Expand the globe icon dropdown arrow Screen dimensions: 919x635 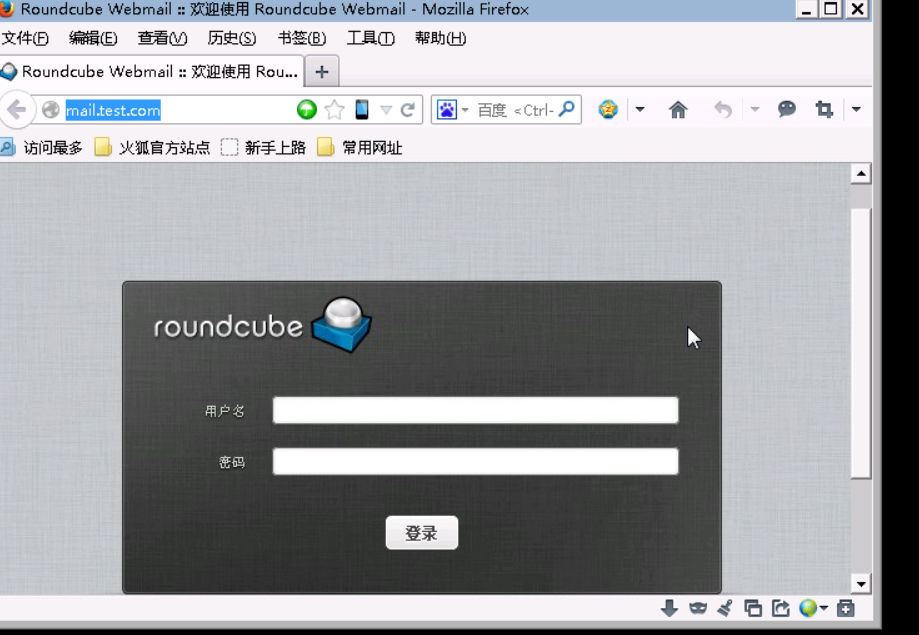pos(824,609)
